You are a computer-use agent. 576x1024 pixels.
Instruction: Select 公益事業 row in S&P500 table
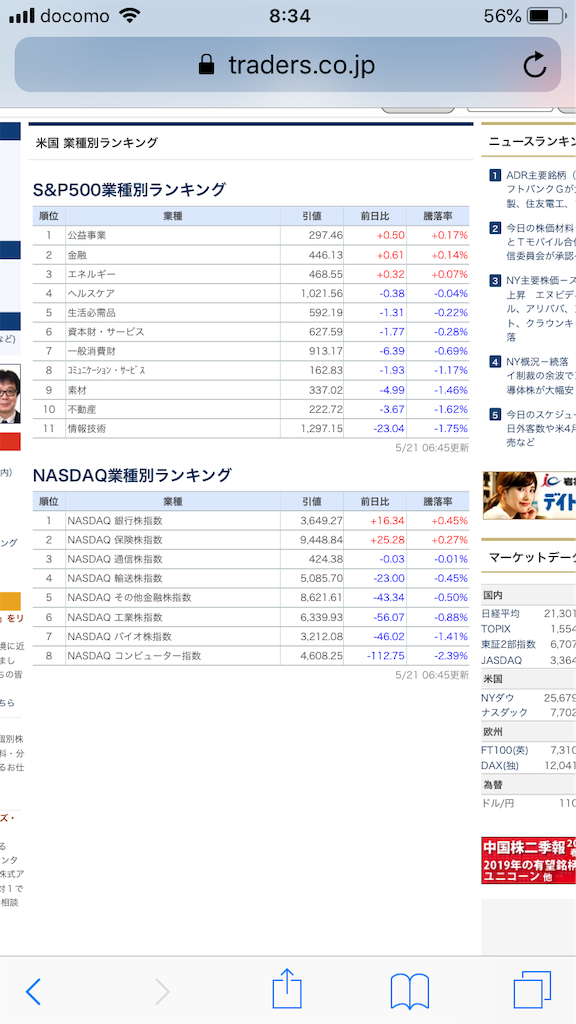251,235
